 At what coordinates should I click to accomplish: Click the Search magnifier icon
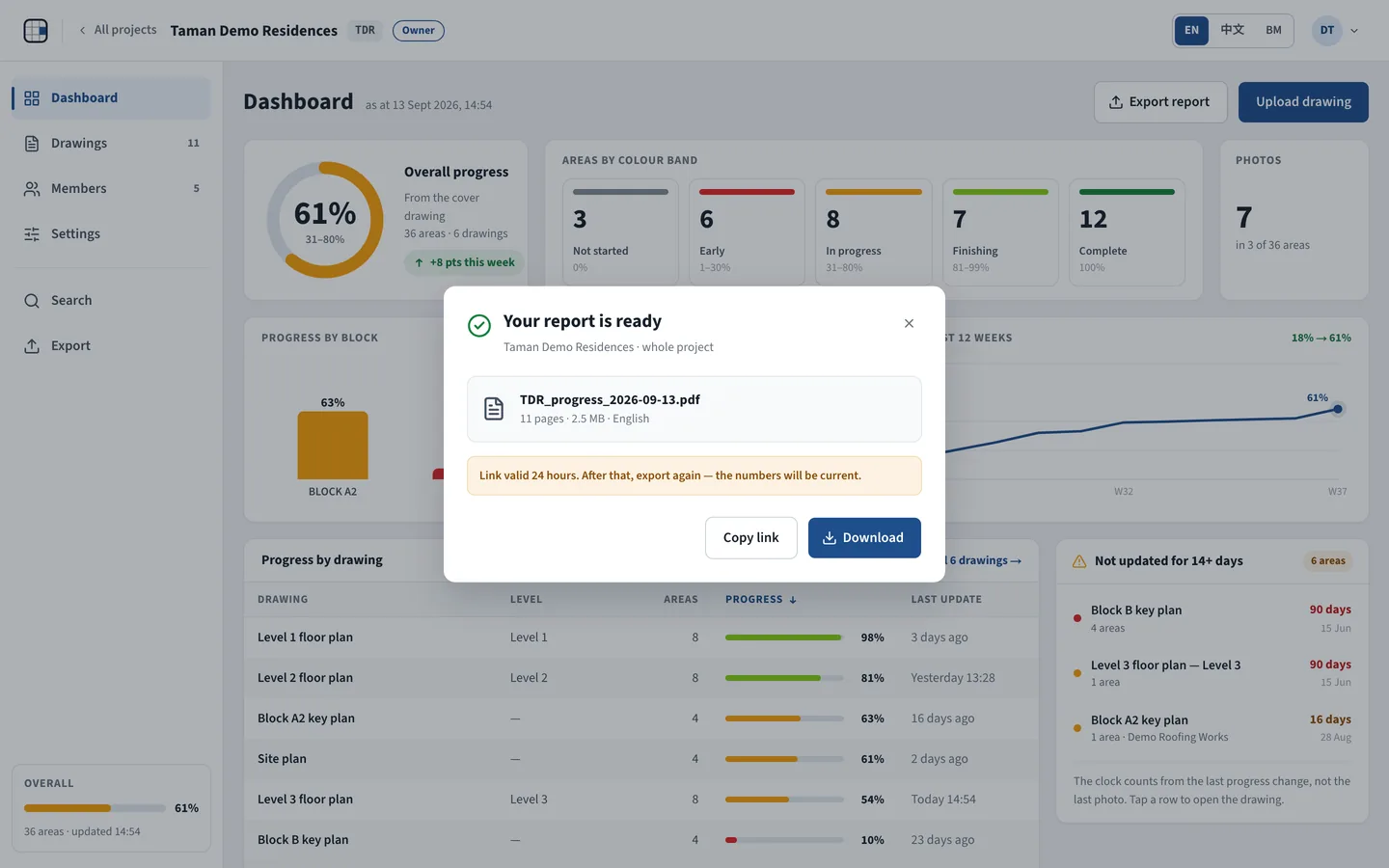point(32,301)
